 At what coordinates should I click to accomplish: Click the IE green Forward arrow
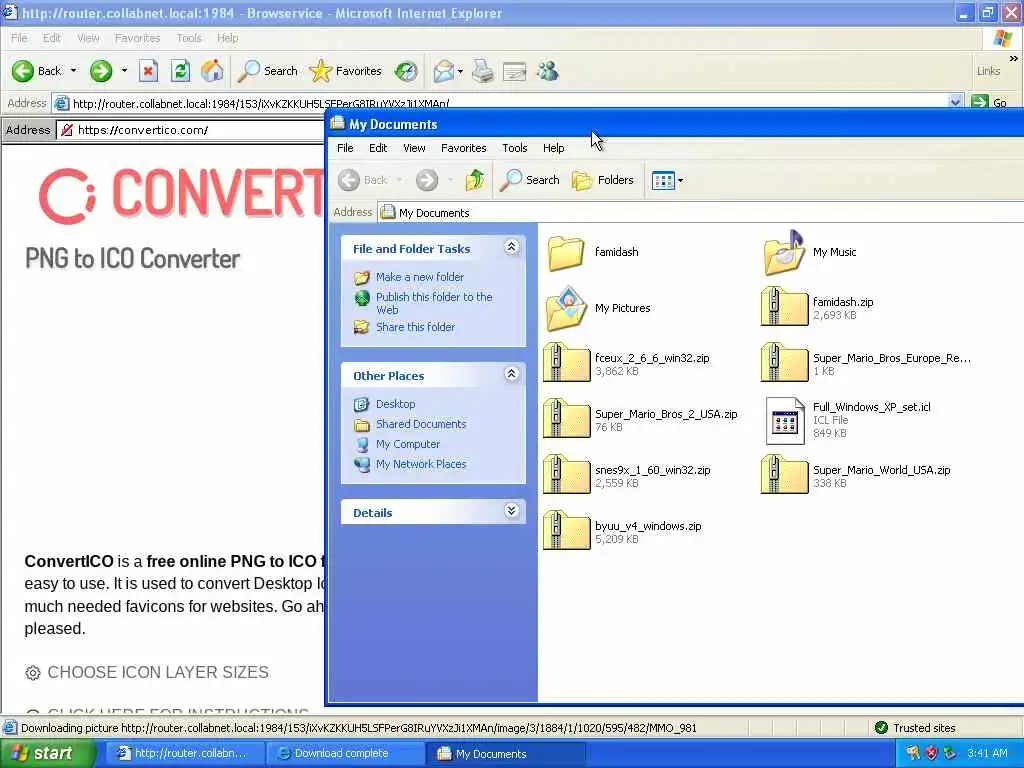point(101,71)
